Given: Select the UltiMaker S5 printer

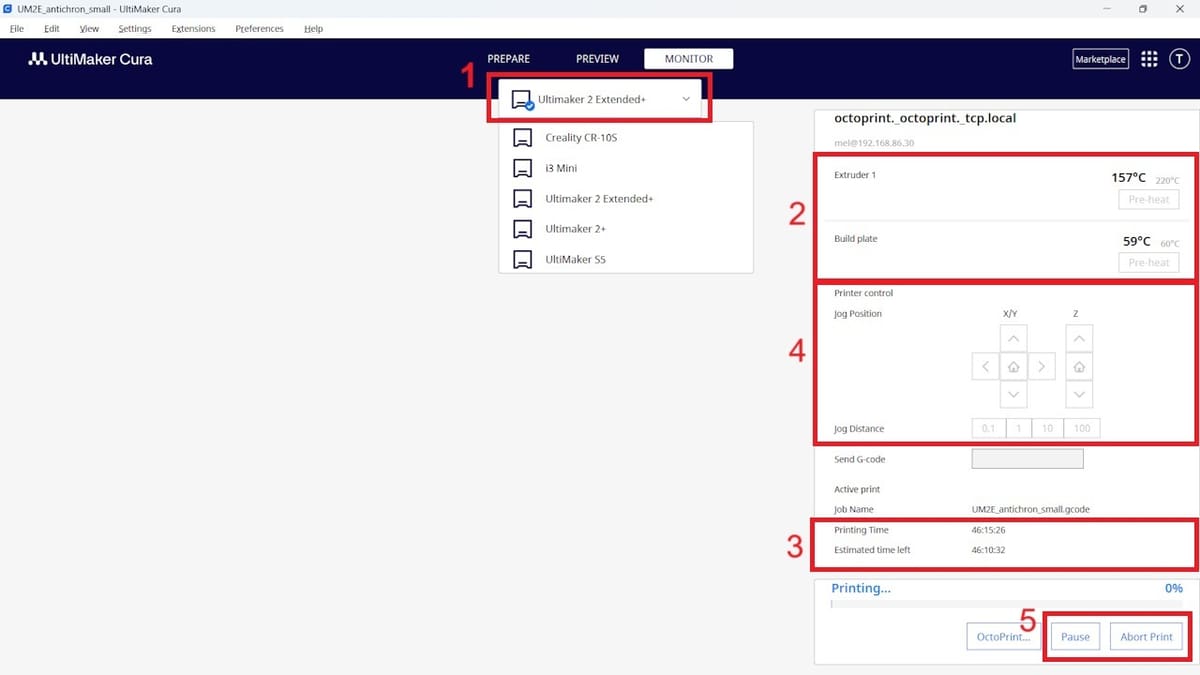Looking at the screenshot, I should tap(626, 259).
